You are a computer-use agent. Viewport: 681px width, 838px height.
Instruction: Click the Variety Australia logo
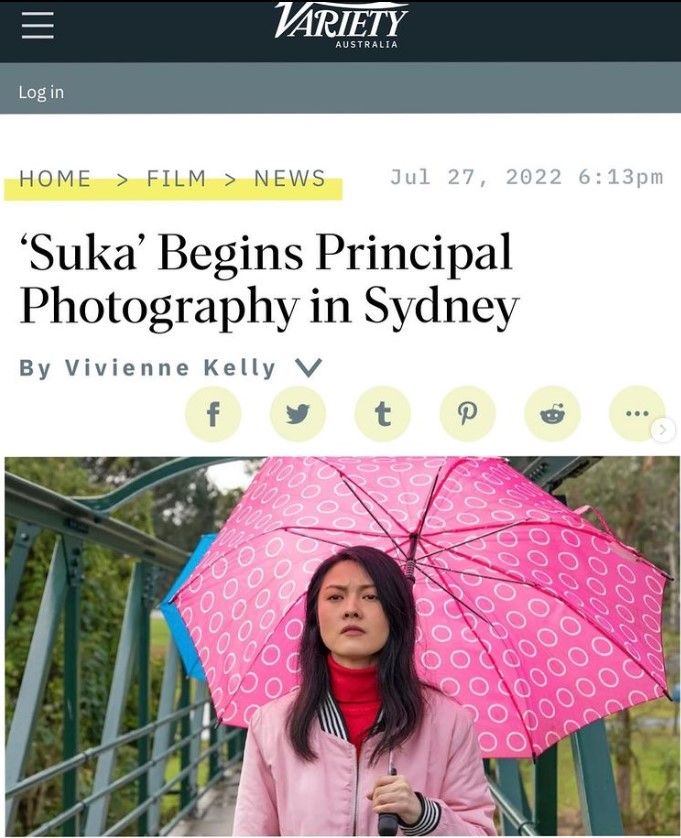pos(340,25)
